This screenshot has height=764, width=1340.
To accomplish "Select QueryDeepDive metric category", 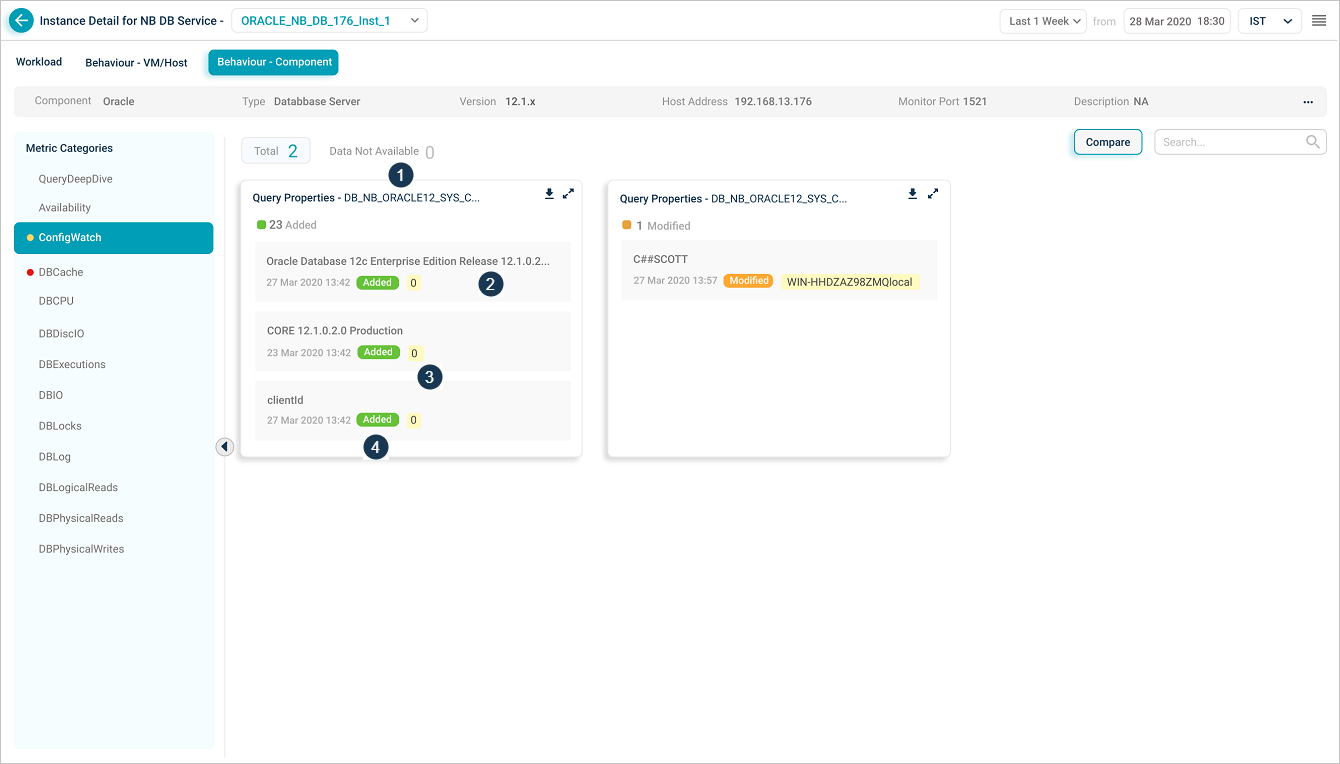I will pos(75,179).
